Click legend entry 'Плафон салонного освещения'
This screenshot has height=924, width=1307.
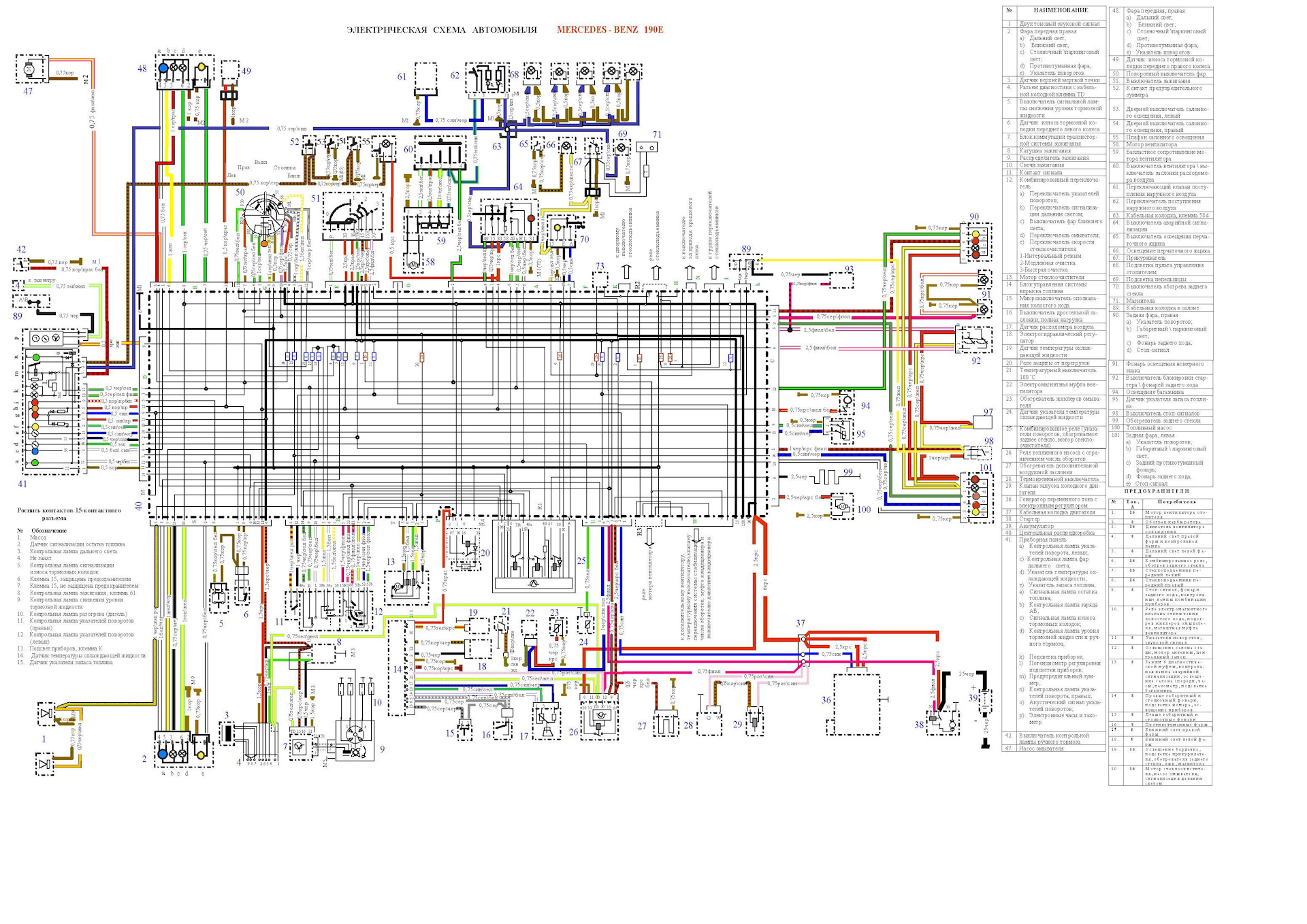tap(1165, 137)
